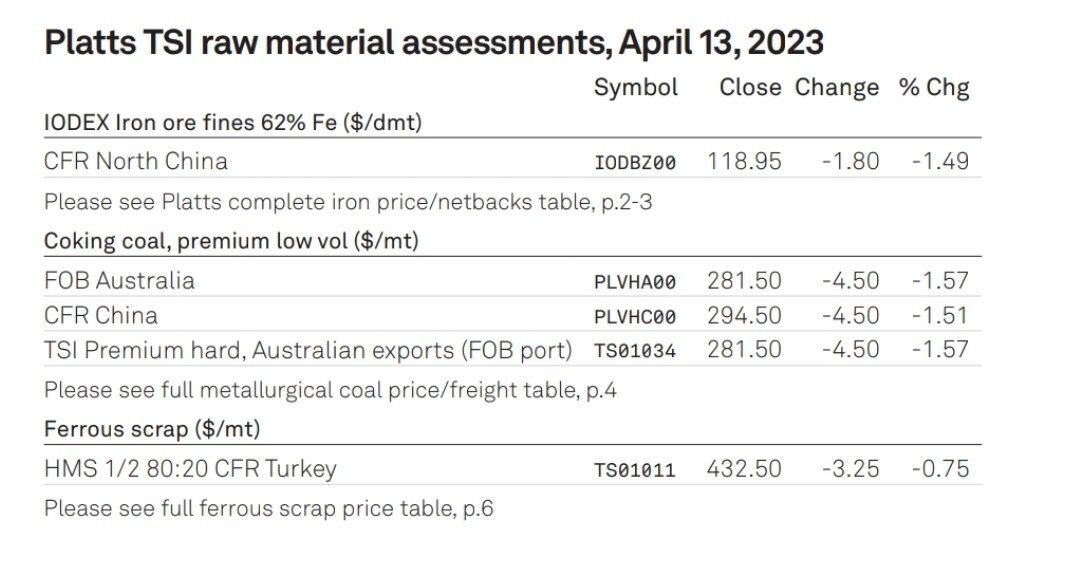The image size is (1080, 576).
Task: Click the iron price/netbacks table note
Action: coord(348,202)
